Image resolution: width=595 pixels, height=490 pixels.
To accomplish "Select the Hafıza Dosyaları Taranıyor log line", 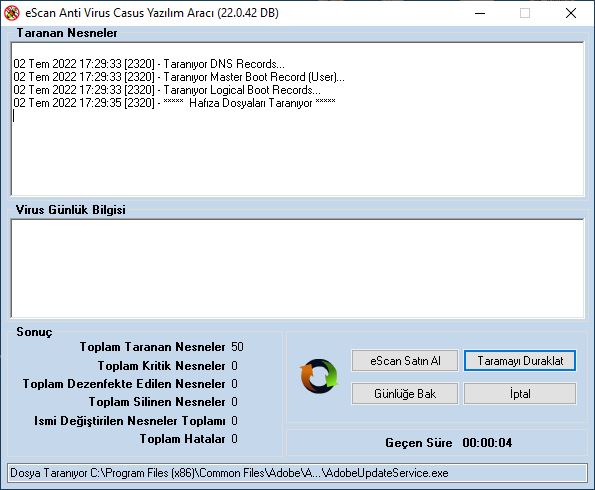I will [x=174, y=103].
